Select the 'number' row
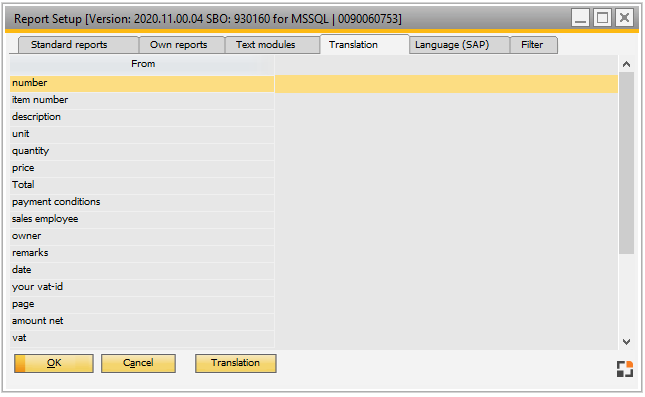This screenshot has width=645, height=397. tap(142, 84)
